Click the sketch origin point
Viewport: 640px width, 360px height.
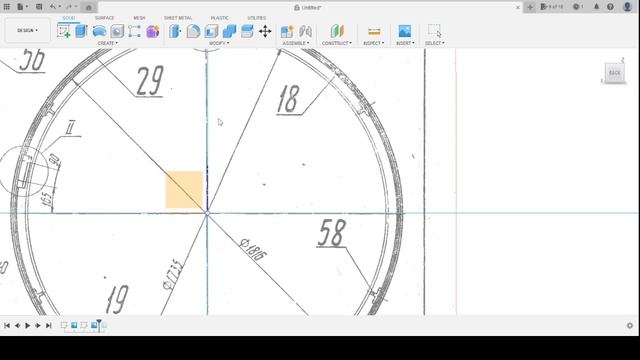click(x=207, y=213)
